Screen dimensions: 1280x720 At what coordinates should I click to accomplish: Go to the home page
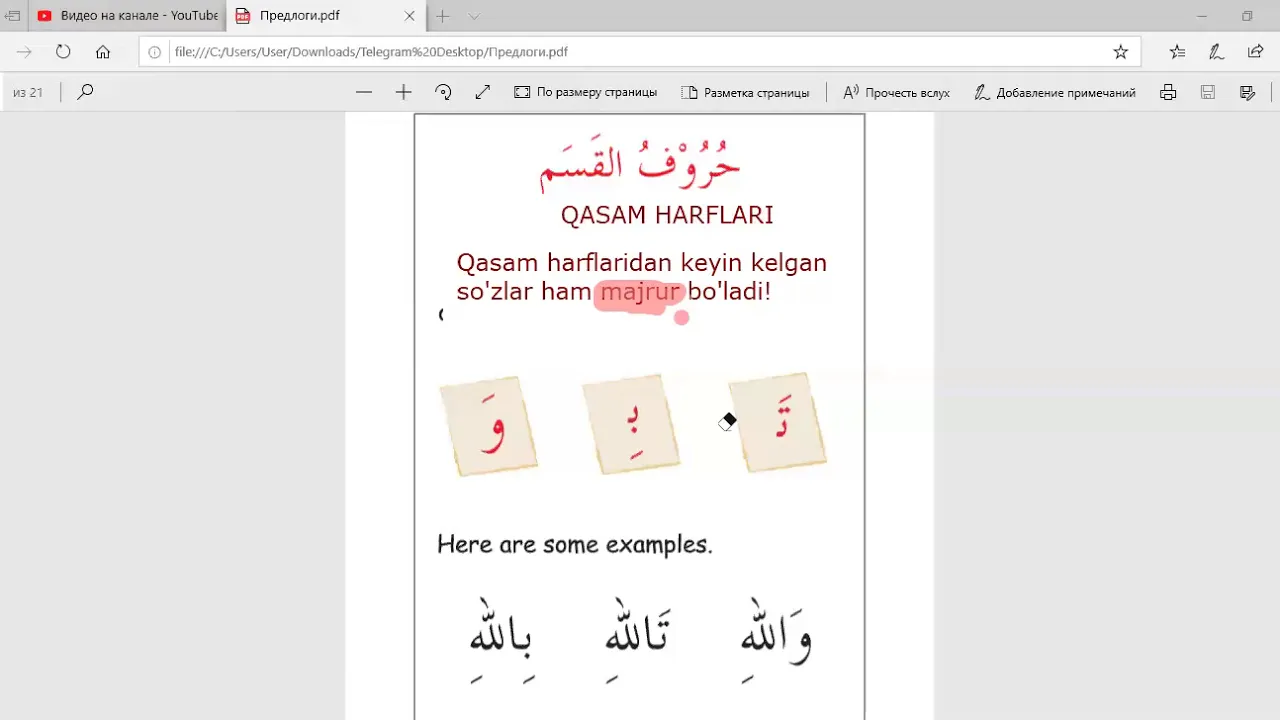103,52
